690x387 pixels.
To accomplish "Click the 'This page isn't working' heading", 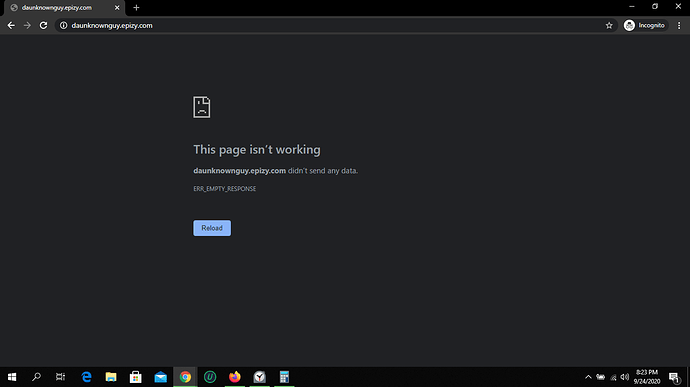I will coord(257,150).
